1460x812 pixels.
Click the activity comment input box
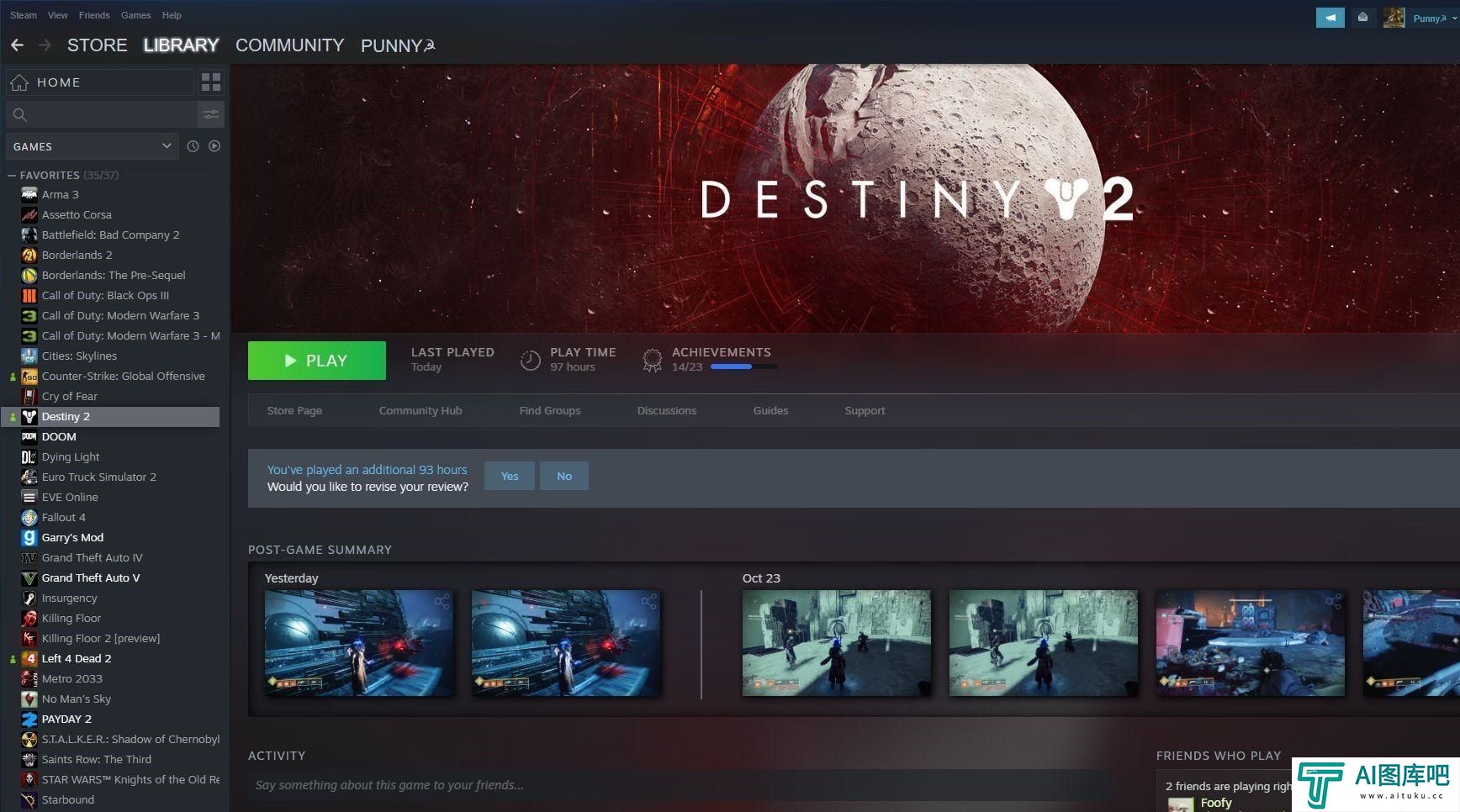click(680, 785)
